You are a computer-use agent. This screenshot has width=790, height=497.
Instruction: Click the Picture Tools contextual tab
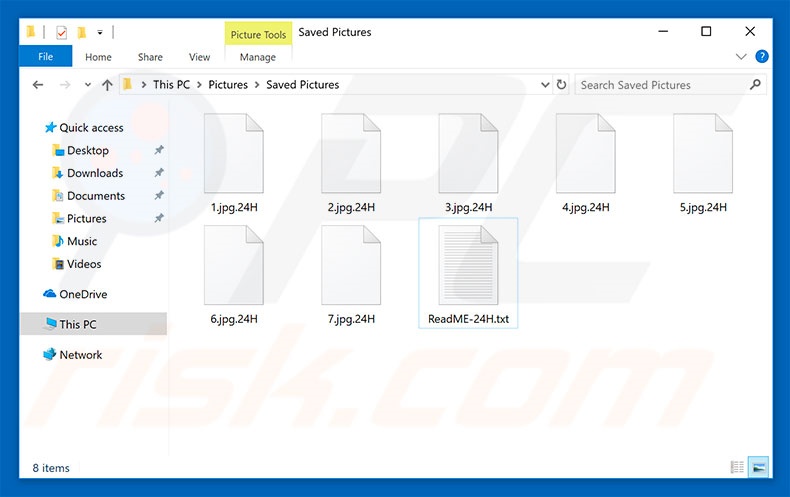pos(258,34)
